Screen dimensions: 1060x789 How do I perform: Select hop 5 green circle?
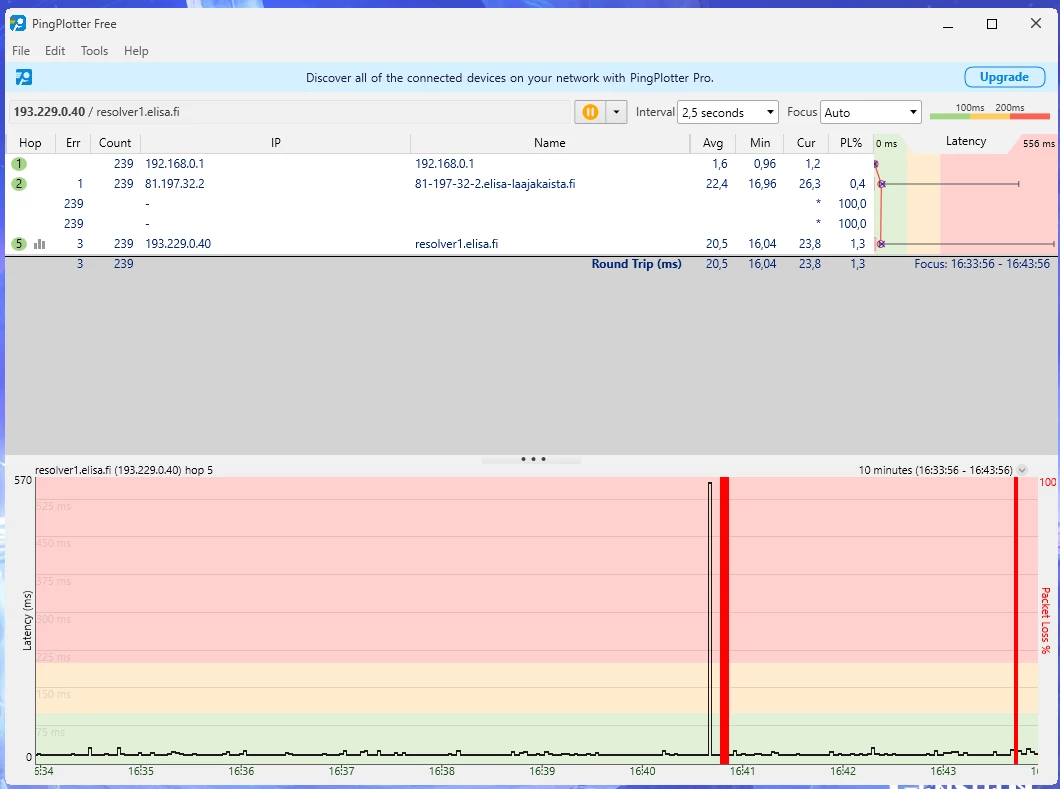click(19, 244)
